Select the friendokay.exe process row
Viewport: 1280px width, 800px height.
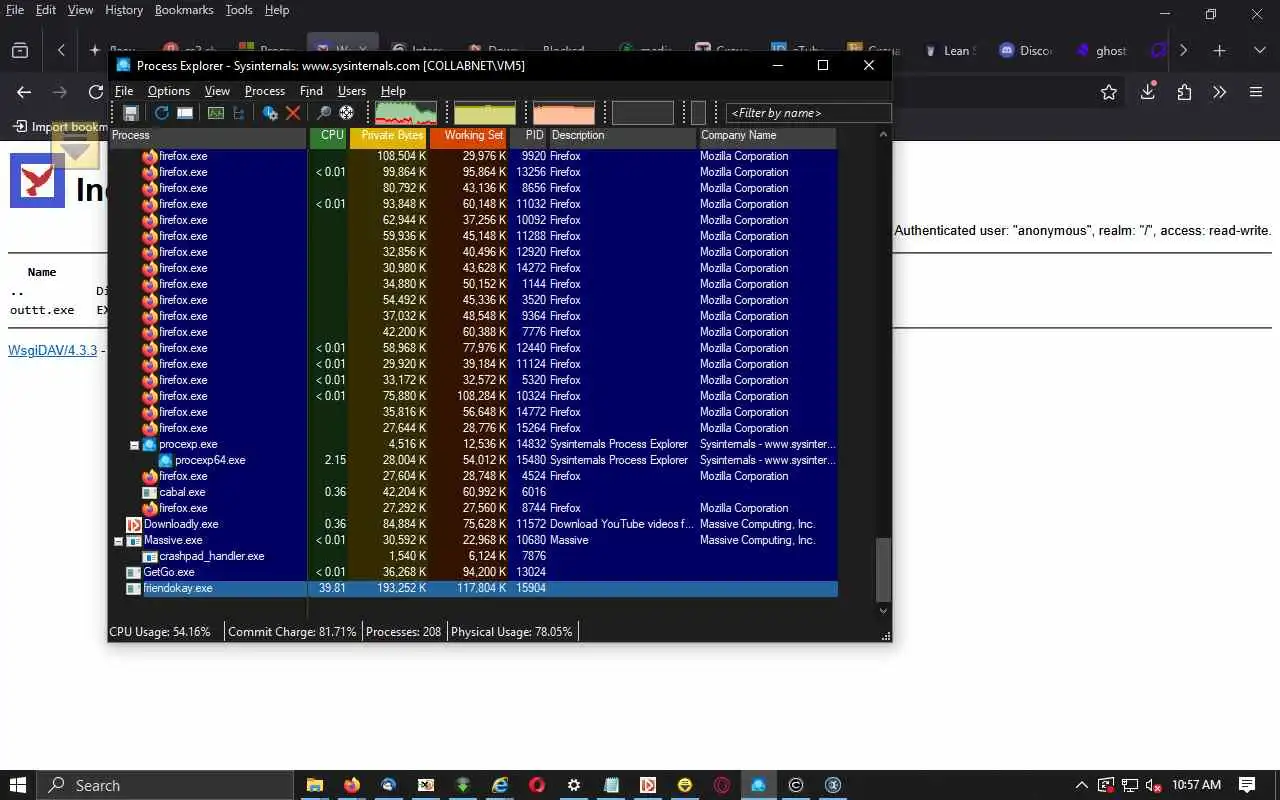tap(473, 588)
